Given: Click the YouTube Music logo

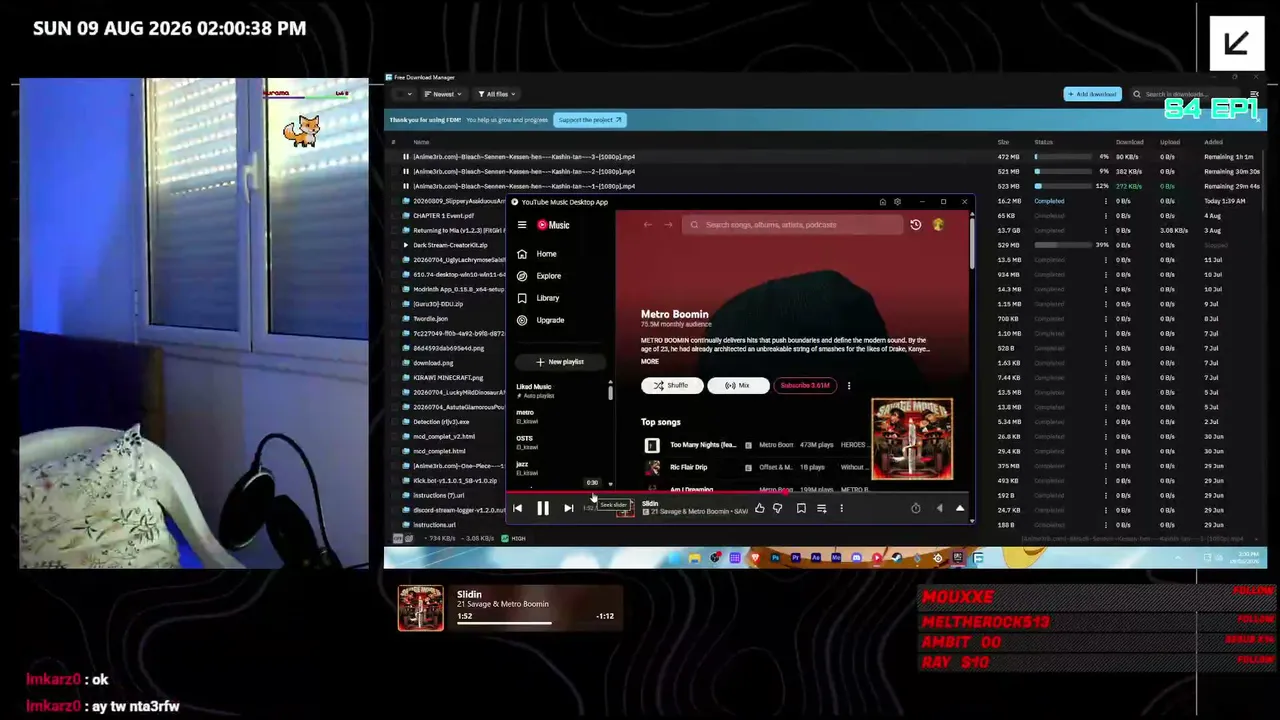Looking at the screenshot, I should click(x=553, y=225).
